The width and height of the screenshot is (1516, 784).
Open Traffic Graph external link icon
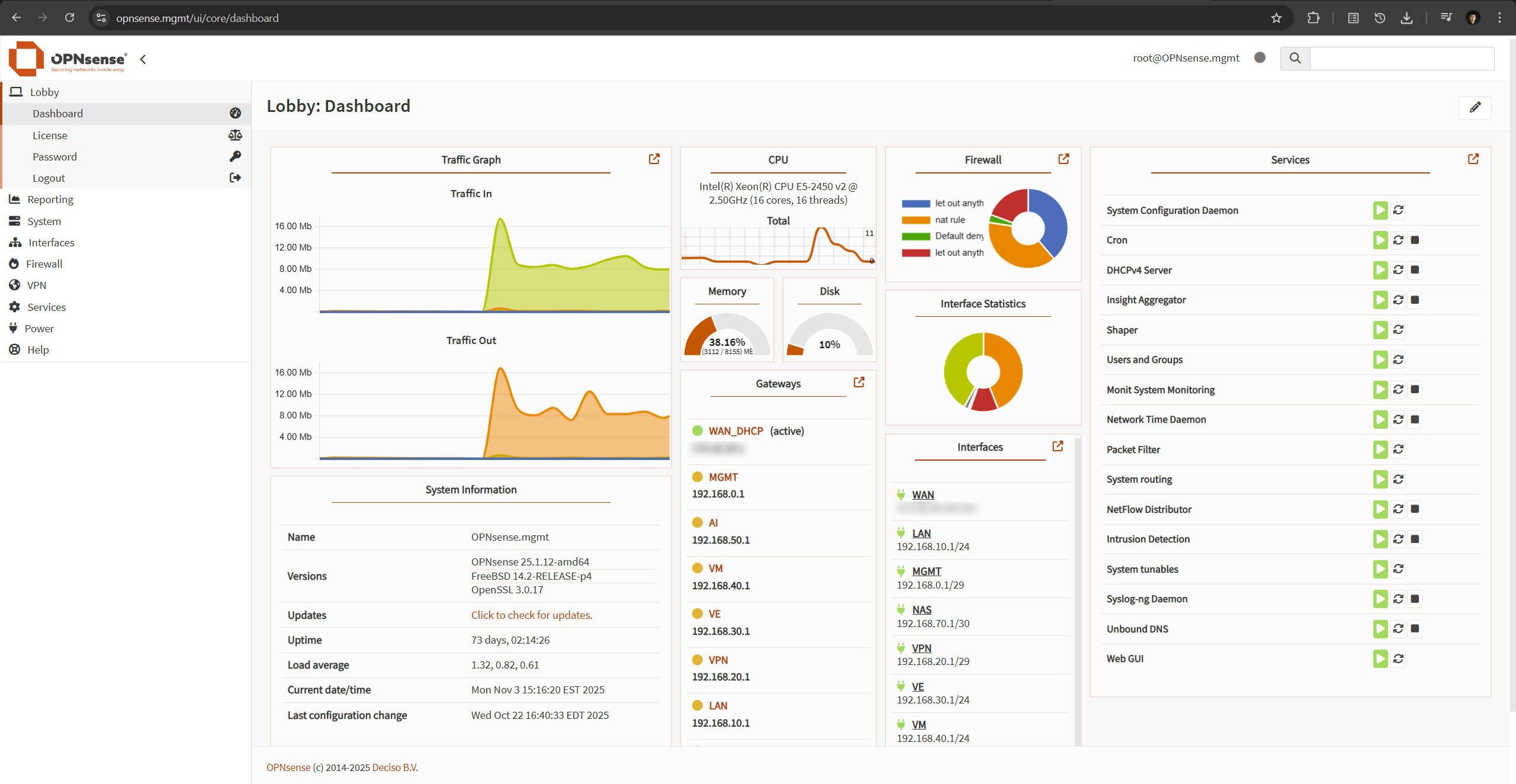tap(654, 159)
